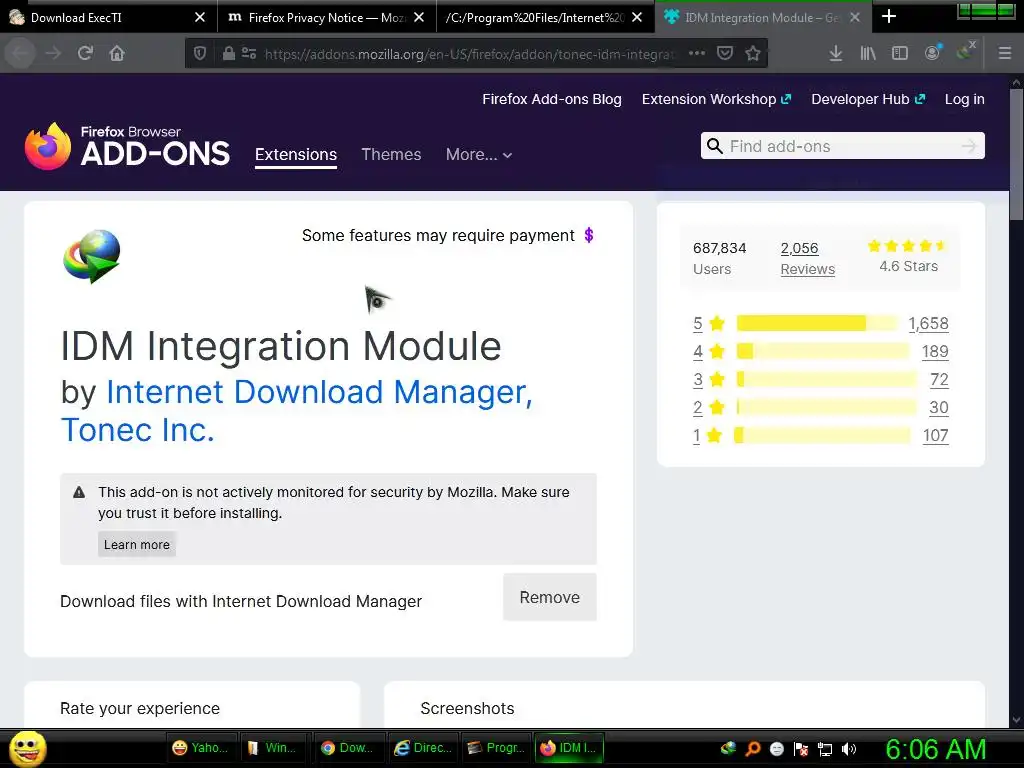Screen dimensions: 1024x768
Task: Click the network tray icon
Action: pyautogui.click(x=825, y=749)
